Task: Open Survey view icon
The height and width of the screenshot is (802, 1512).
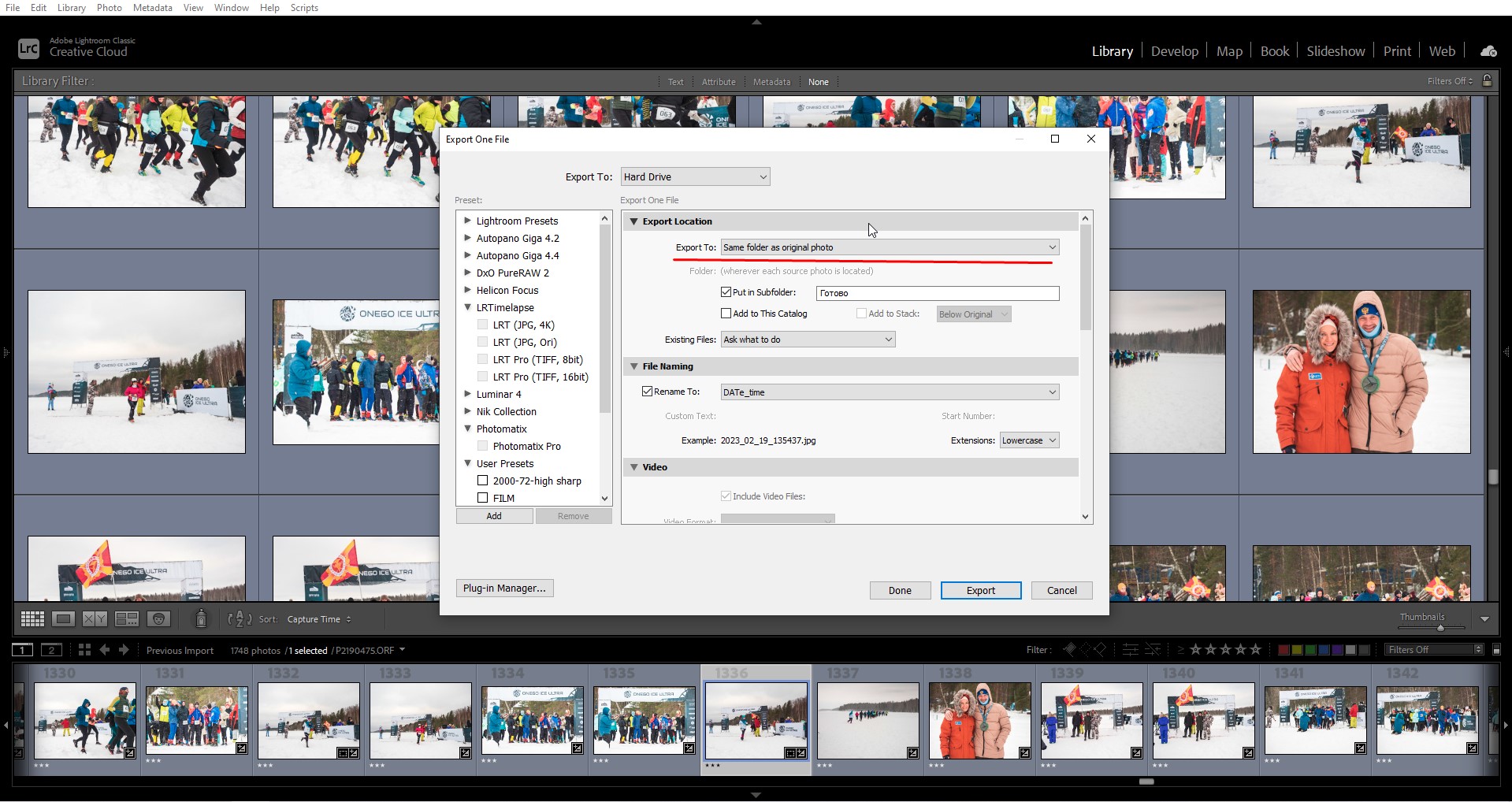Action: [127, 619]
